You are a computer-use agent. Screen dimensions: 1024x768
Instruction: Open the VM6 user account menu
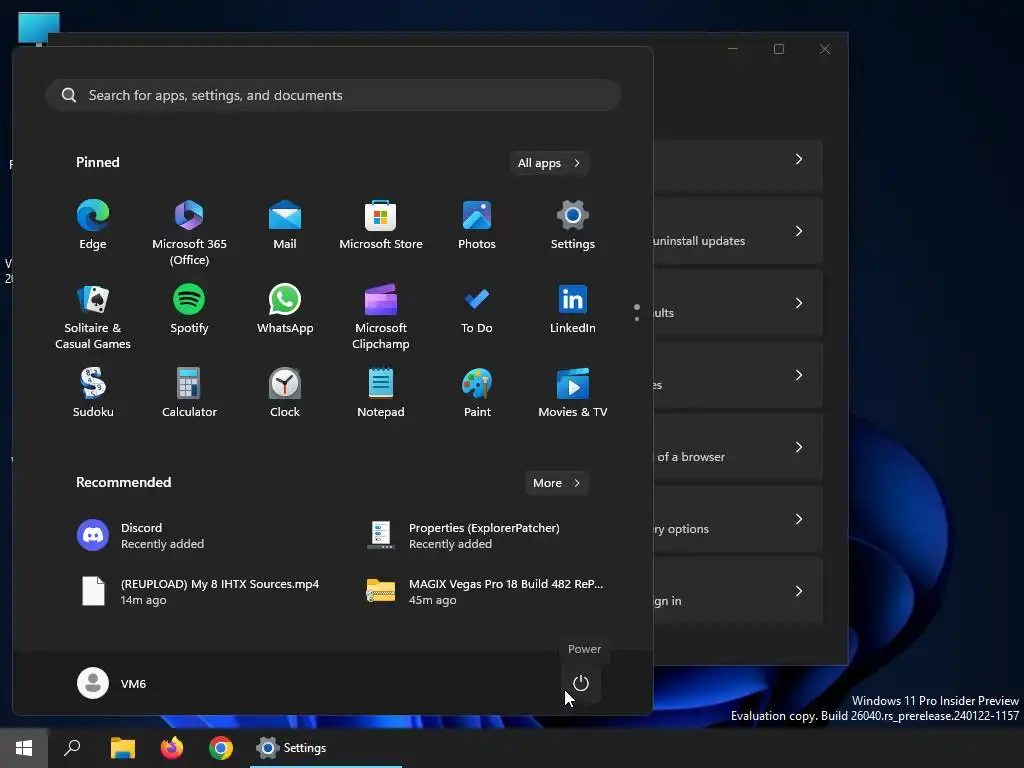(x=112, y=683)
